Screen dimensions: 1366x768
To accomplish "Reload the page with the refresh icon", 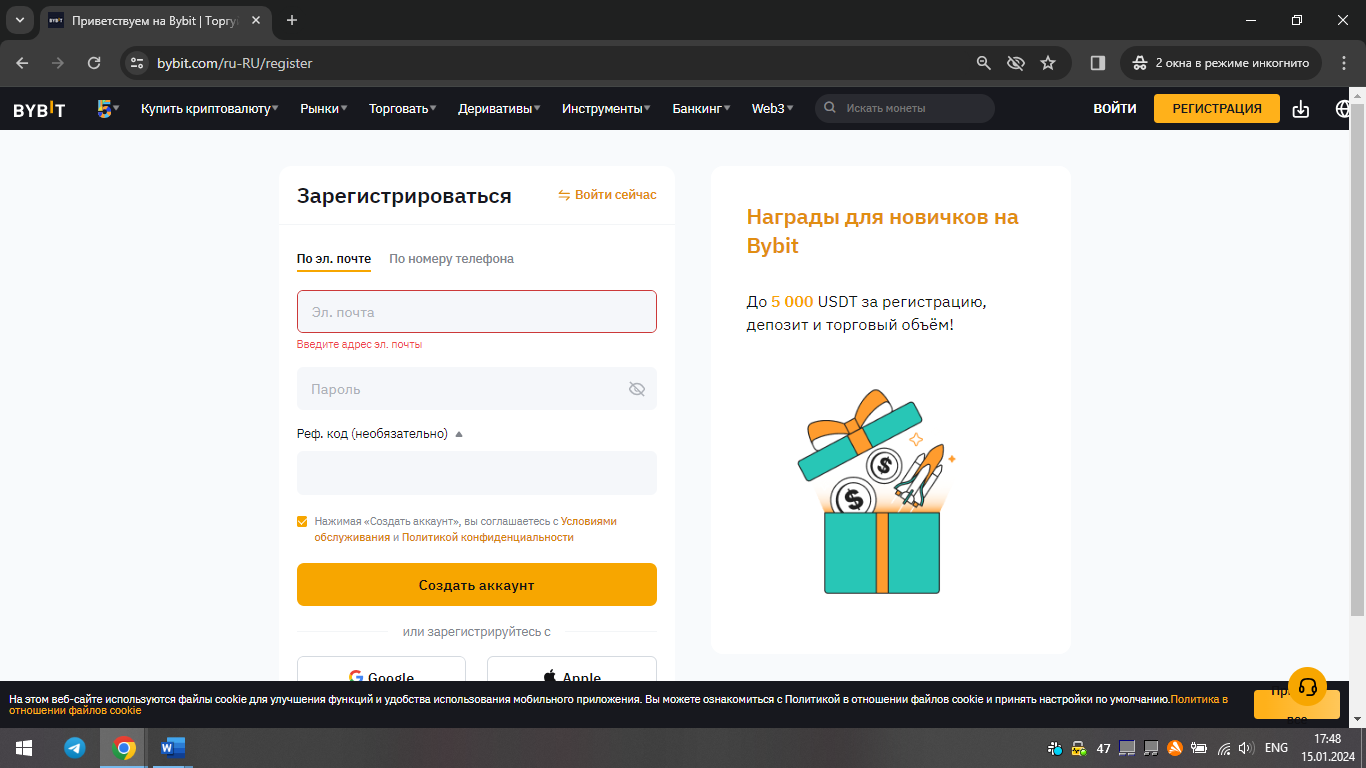I will click(x=94, y=63).
